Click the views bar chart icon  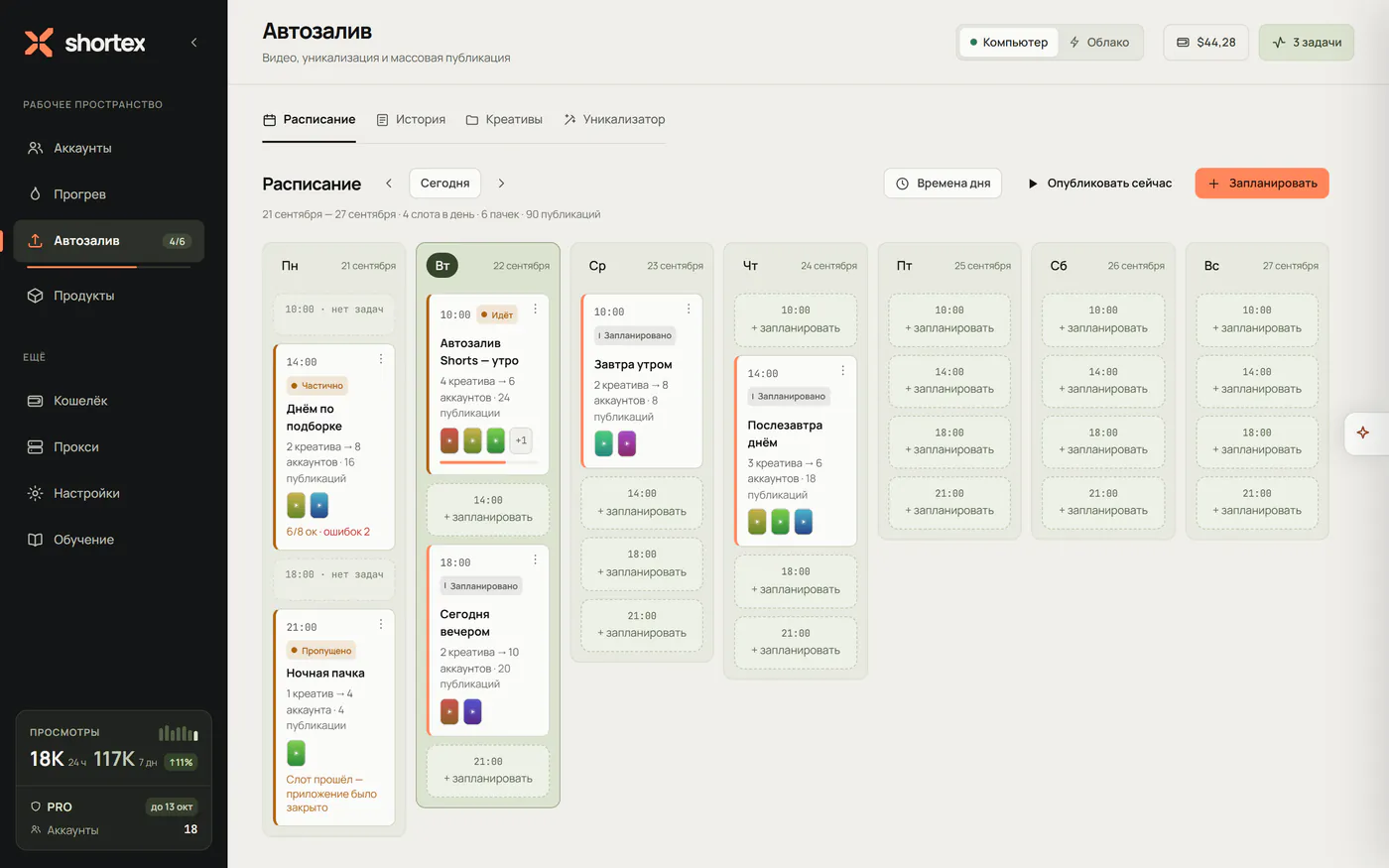[x=179, y=733]
